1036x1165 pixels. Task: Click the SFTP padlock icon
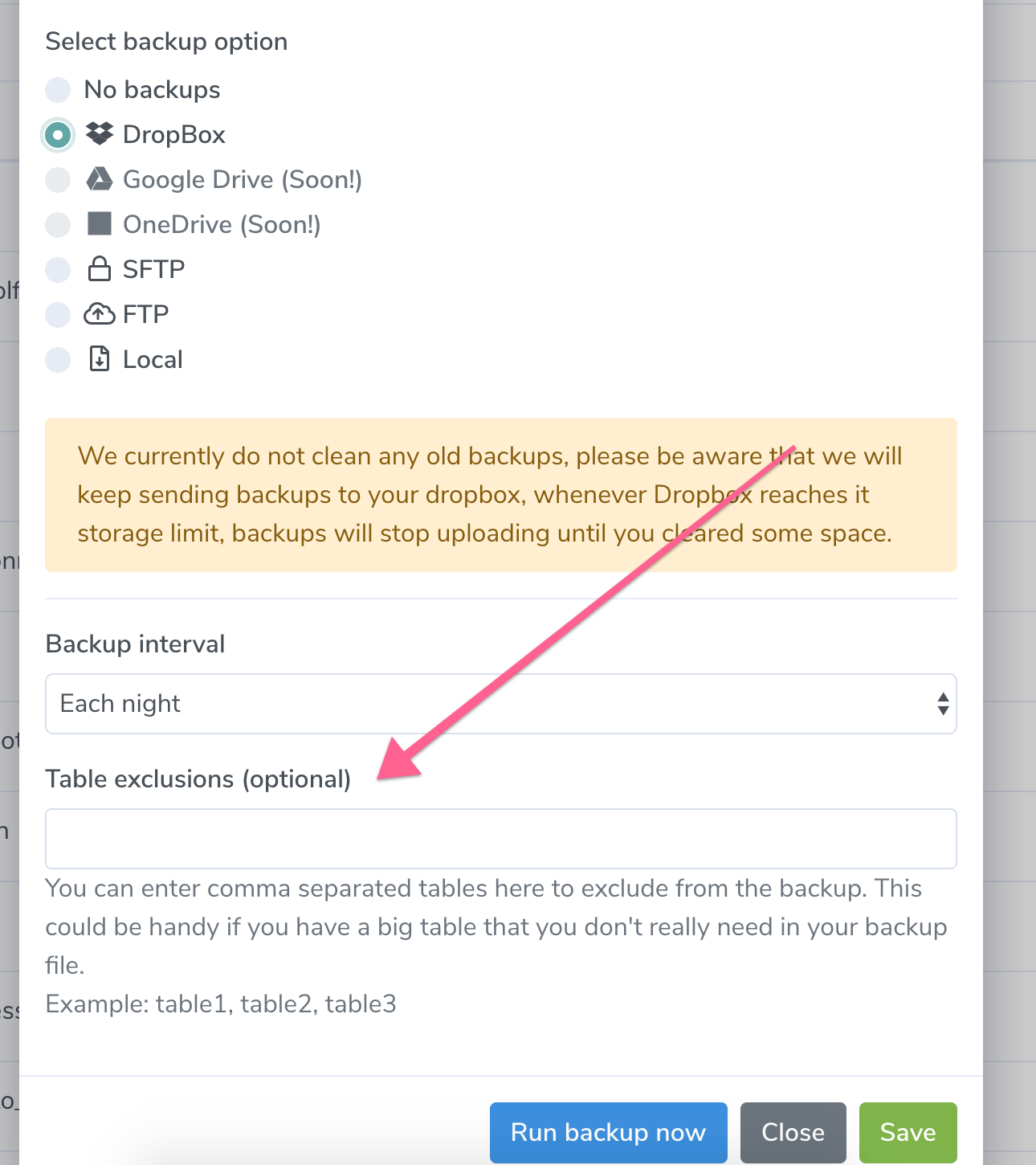coord(100,268)
